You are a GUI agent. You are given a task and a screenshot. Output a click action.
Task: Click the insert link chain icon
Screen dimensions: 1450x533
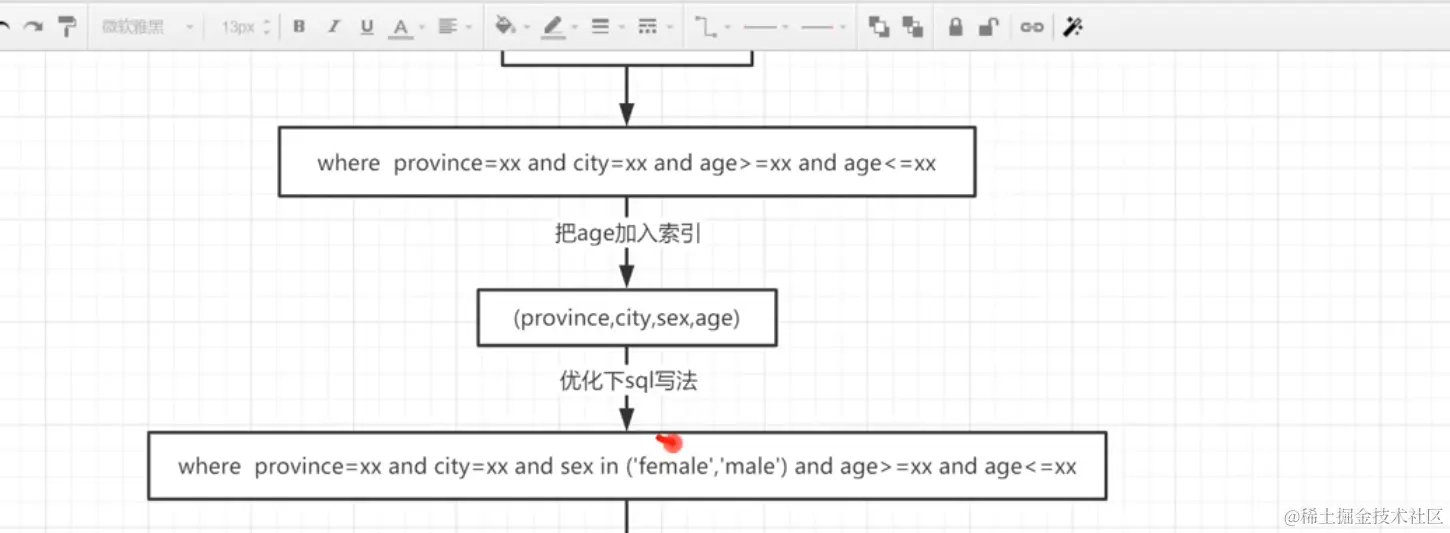(x=1031, y=28)
